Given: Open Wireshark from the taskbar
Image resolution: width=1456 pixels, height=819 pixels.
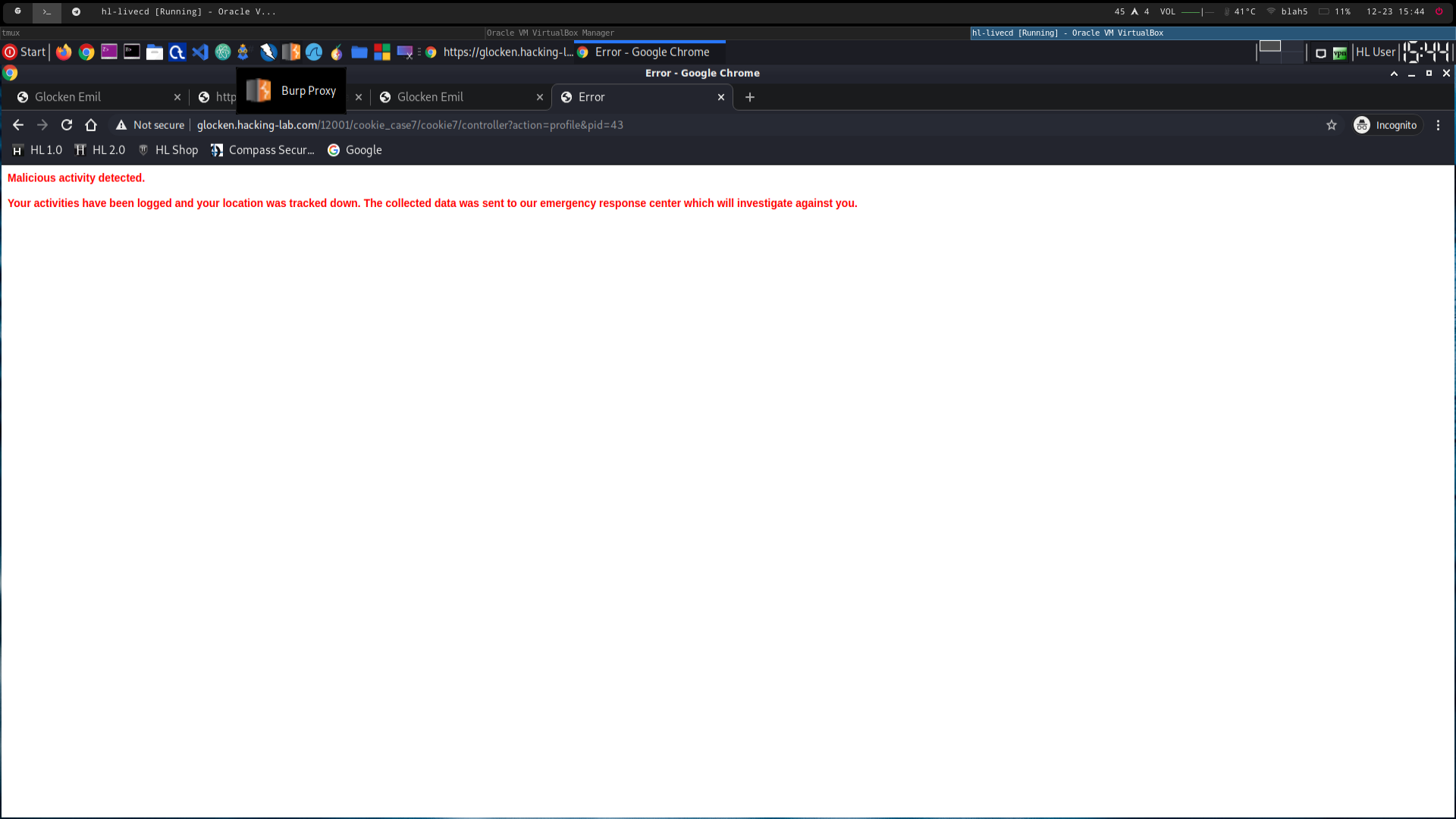Looking at the screenshot, I should (x=313, y=52).
